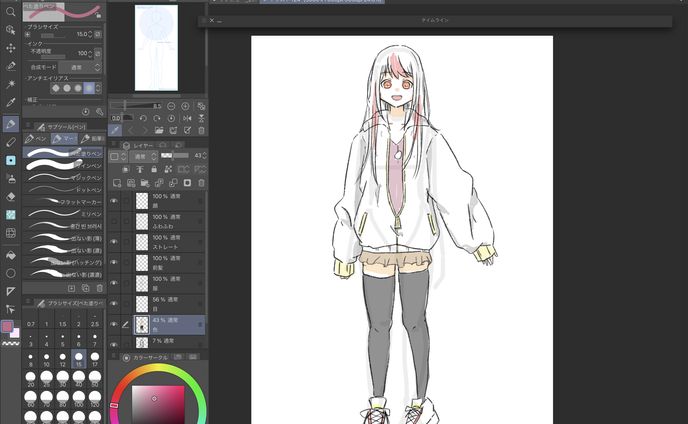
Task: Select the Zoom magnifier tool
Action: click(11, 11)
